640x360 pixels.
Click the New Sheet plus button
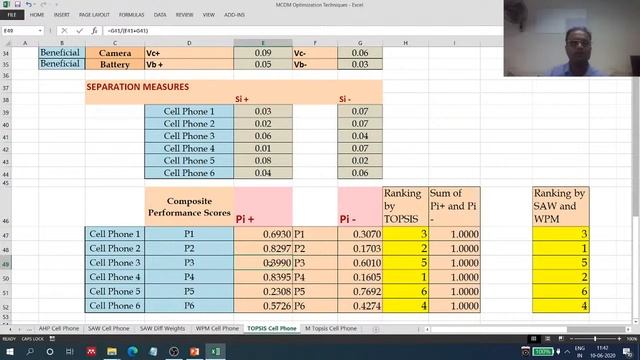tap(376, 329)
